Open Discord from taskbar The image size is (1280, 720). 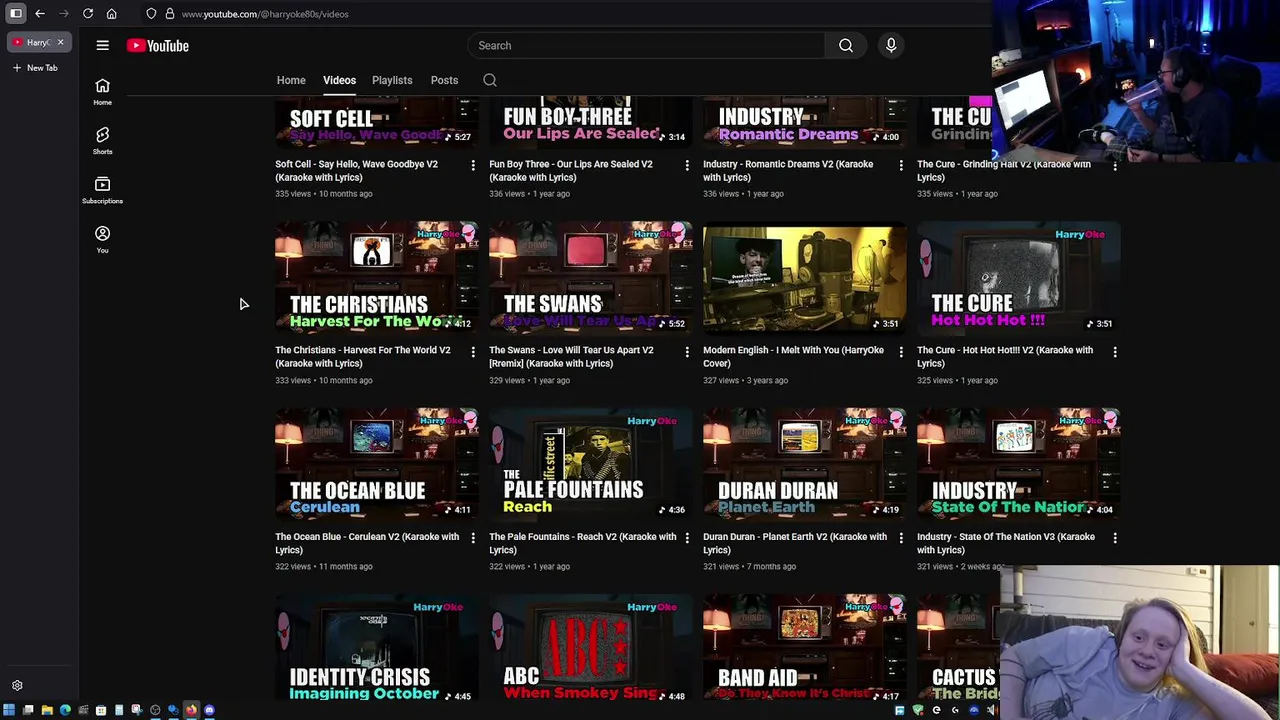coord(209,710)
